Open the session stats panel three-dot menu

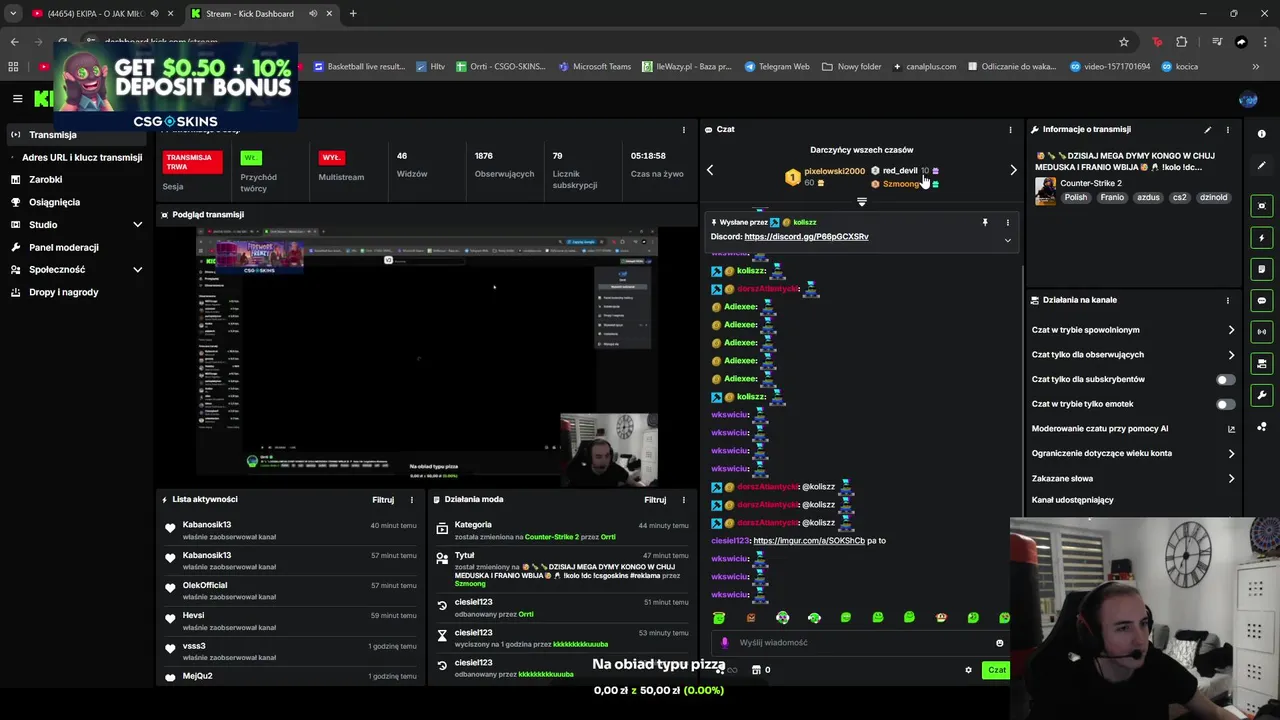684,130
